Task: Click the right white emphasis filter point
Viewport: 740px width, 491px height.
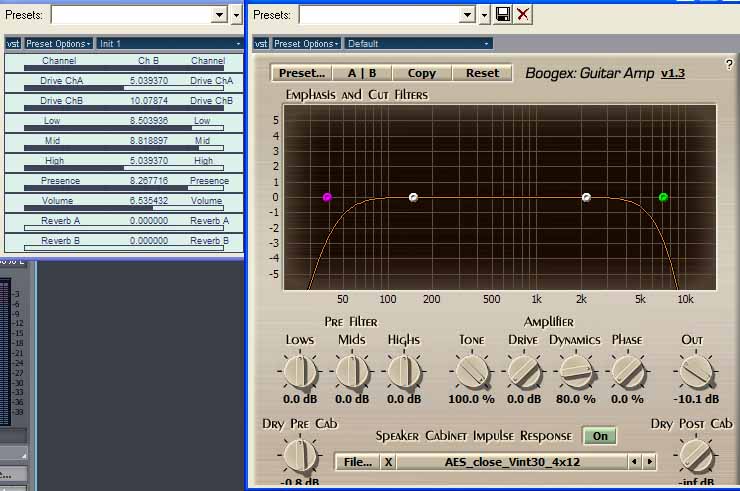Action: pyautogui.click(x=586, y=197)
